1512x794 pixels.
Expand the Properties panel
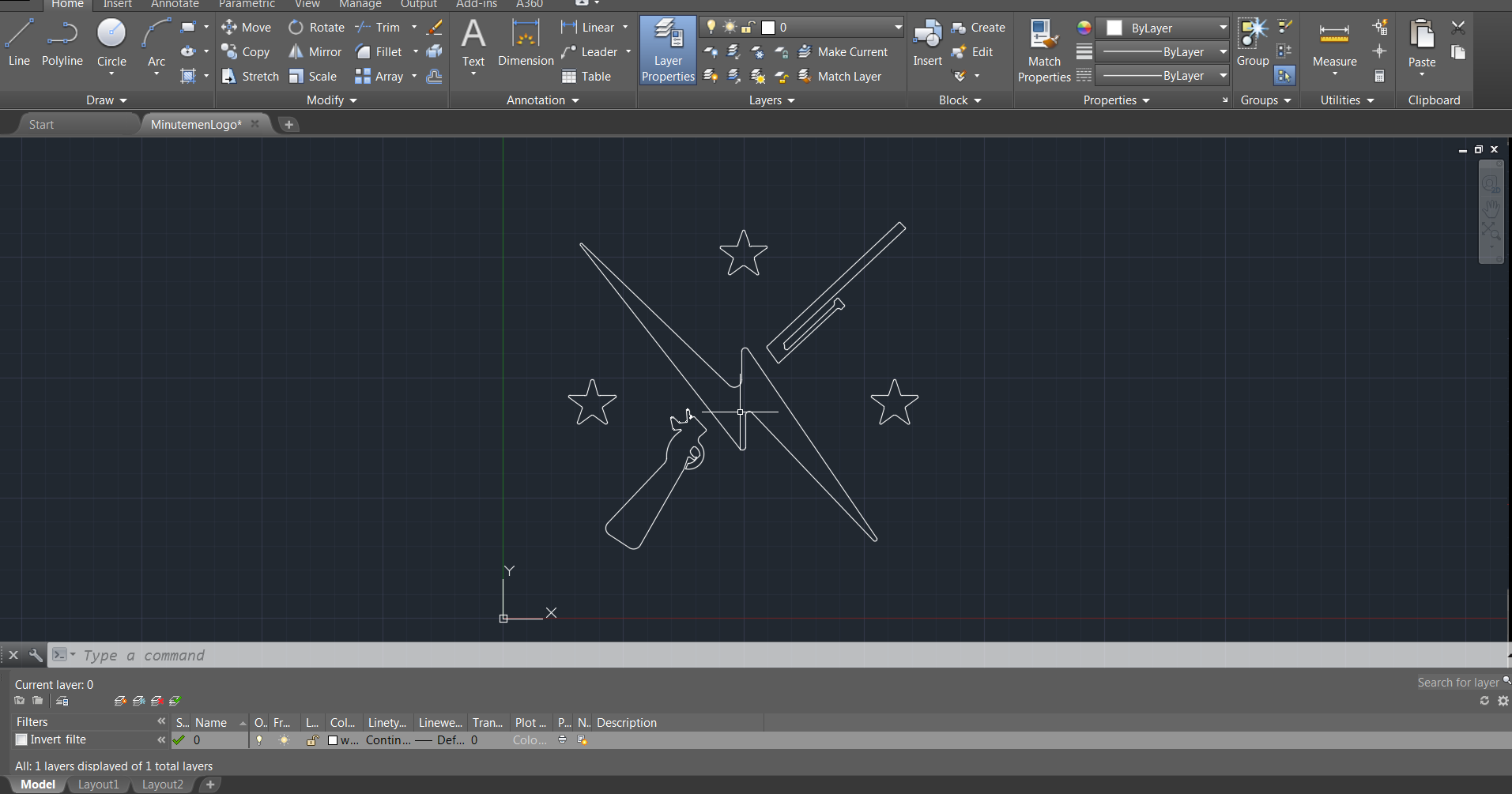coord(1117,100)
